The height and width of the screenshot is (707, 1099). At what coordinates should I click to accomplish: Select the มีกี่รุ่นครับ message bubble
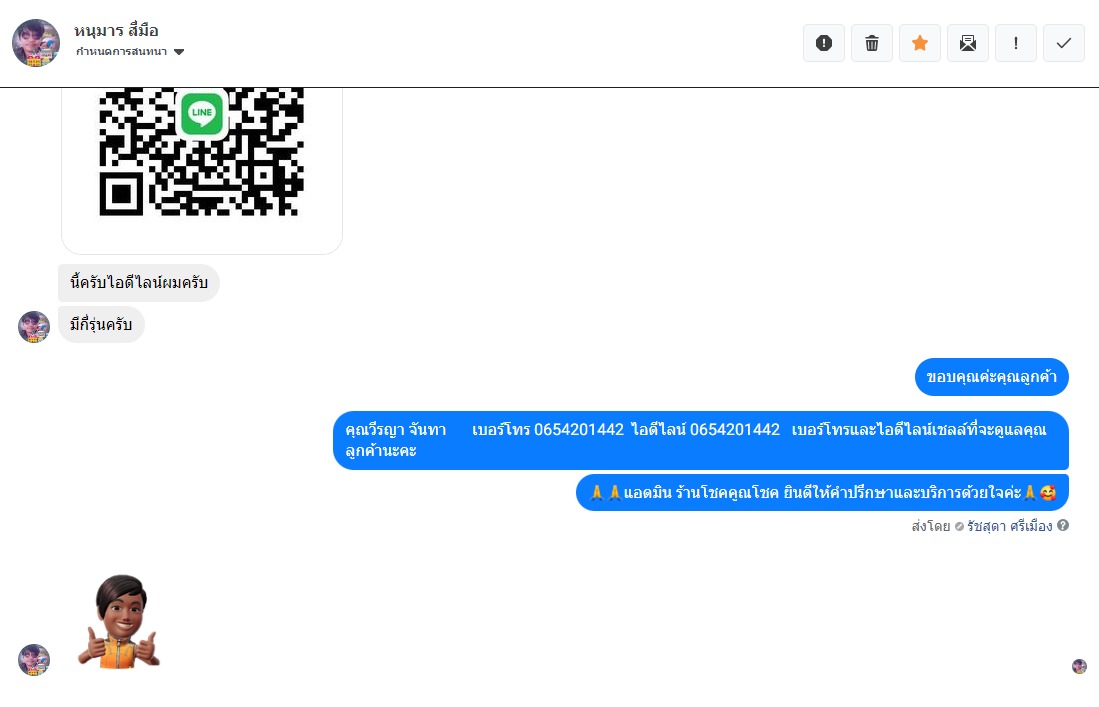[101, 324]
